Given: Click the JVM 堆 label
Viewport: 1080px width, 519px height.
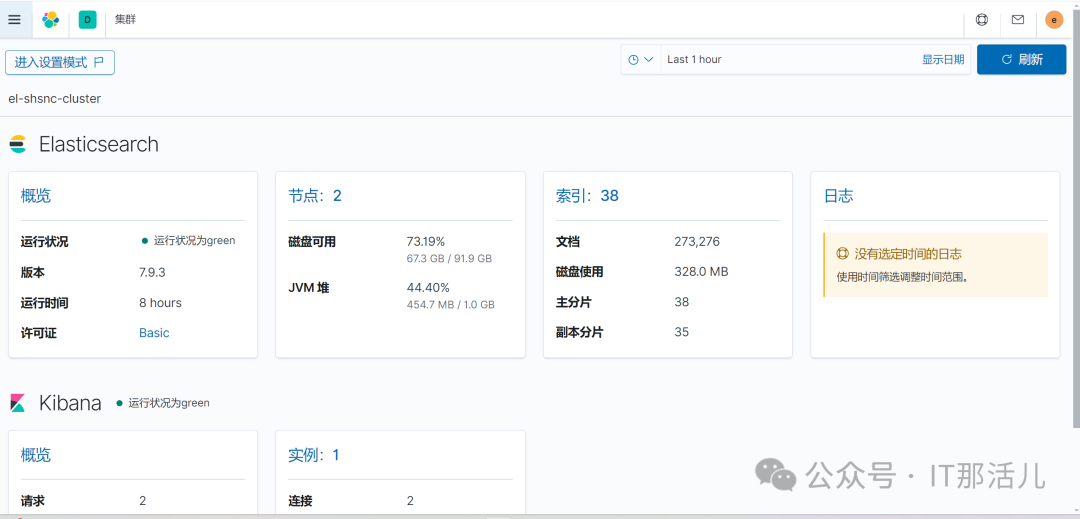Looking at the screenshot, I should pos(309,287).
